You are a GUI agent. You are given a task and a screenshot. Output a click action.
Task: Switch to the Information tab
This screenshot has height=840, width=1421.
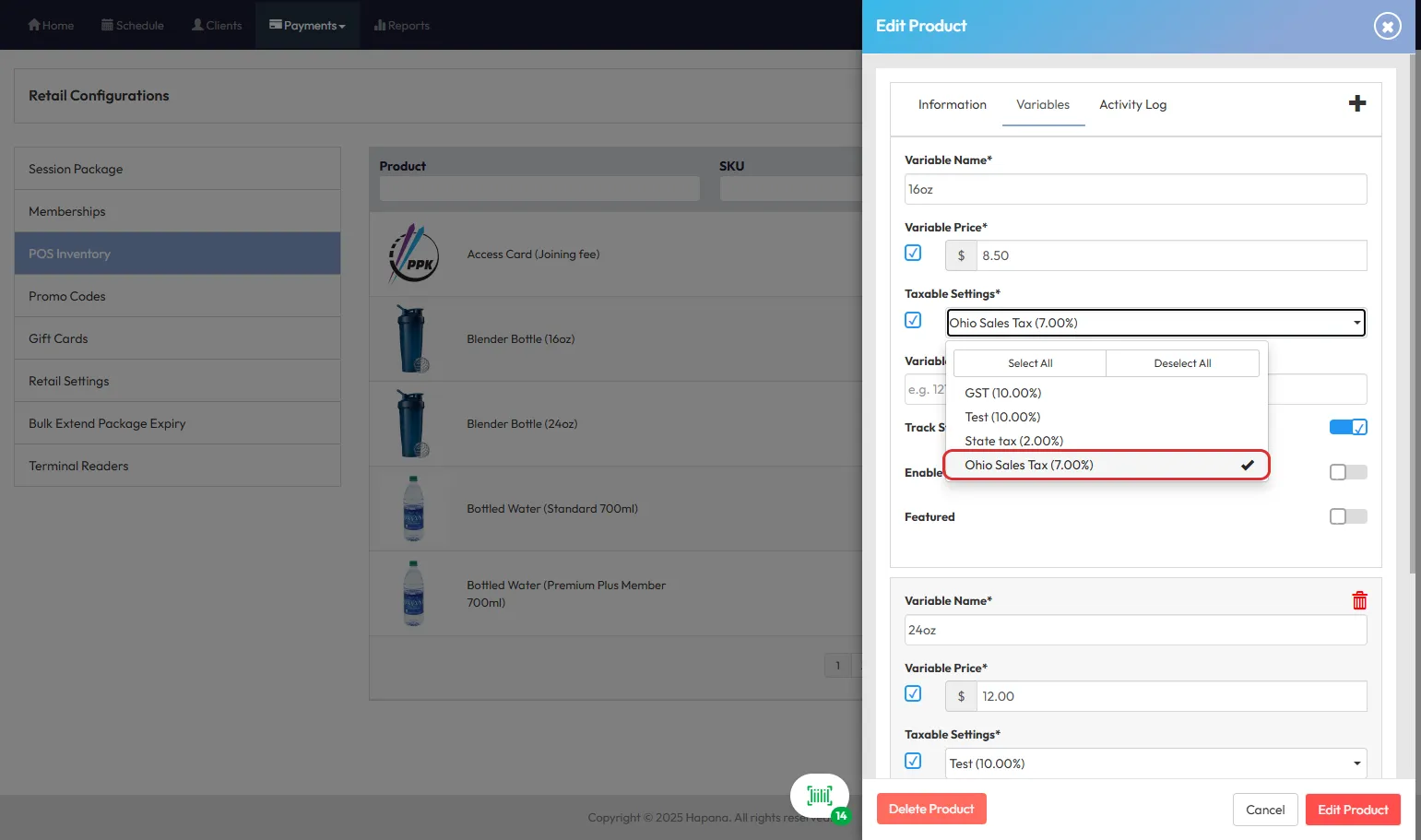[952, 105]
